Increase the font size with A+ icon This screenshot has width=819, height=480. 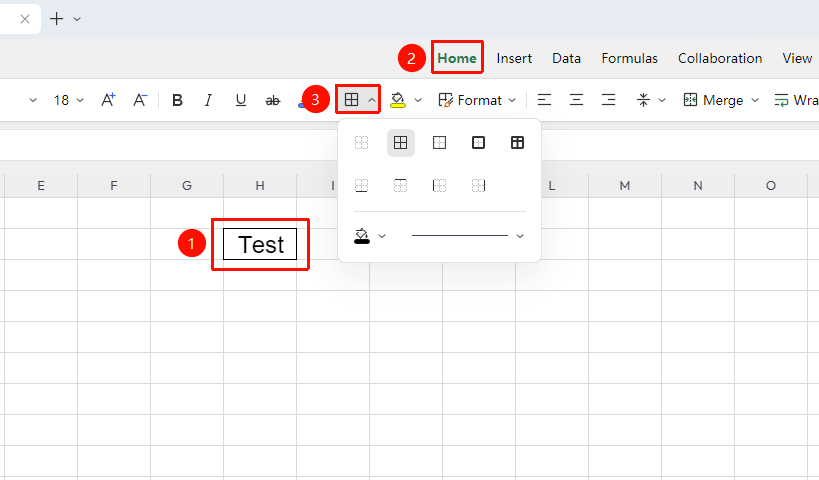pyautogui.click(x=108, y=100)
